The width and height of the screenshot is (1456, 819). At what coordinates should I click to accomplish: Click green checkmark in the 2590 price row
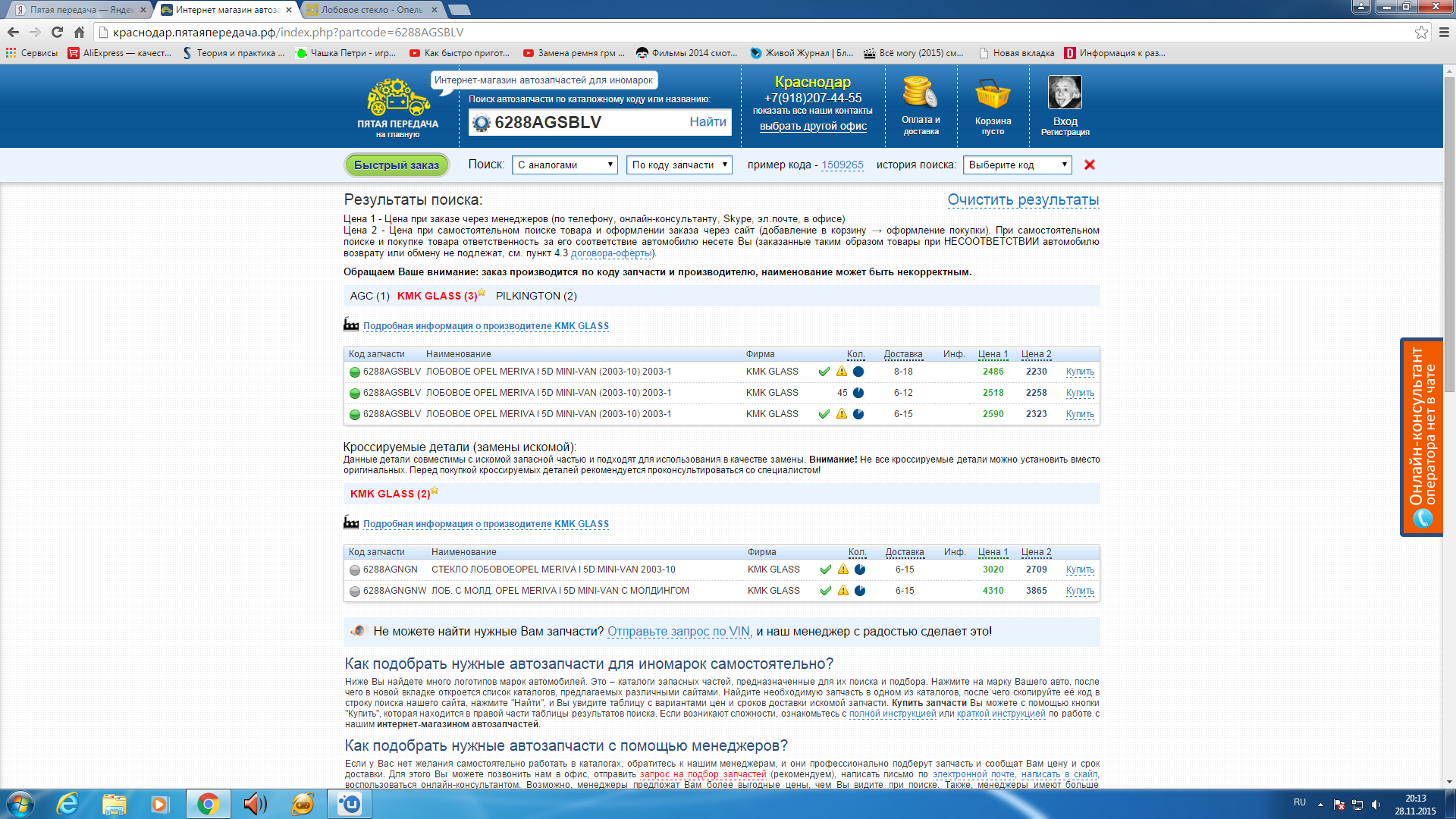(824, 414)
